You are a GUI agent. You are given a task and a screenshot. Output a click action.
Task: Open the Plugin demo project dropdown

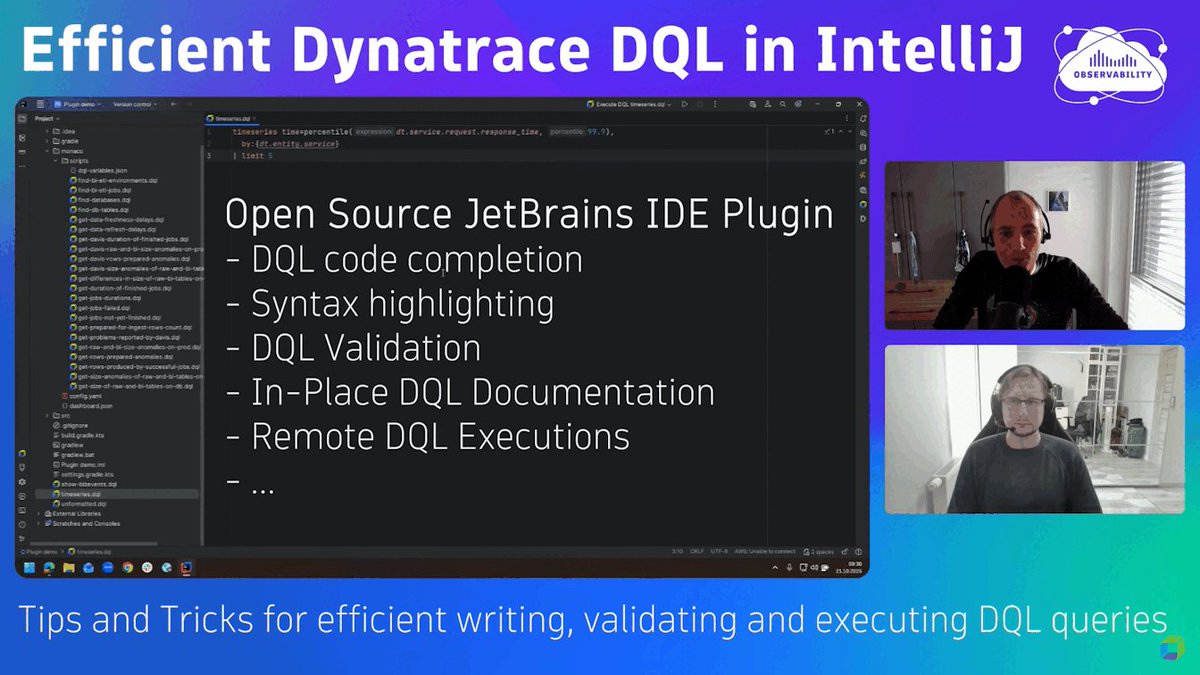pos(77,104)
